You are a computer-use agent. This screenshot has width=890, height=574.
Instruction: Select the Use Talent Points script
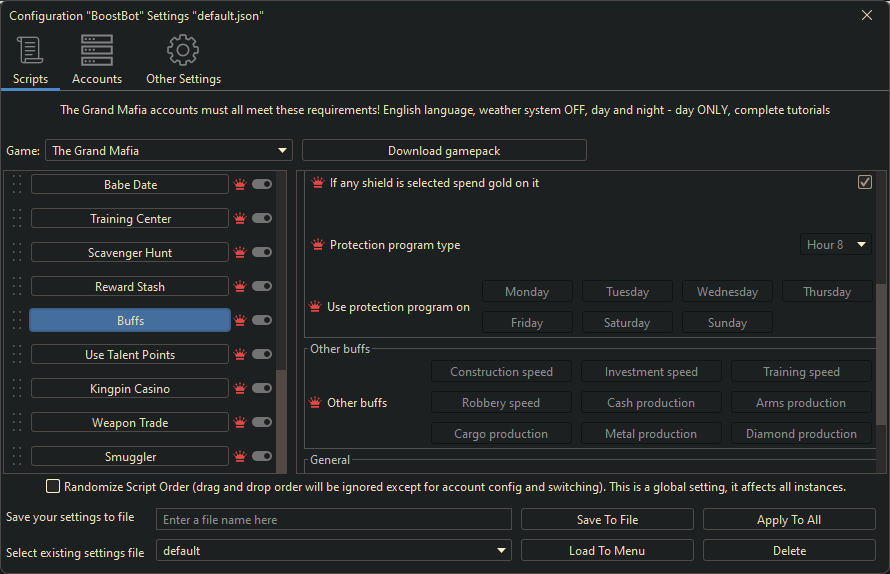coord(130,355)
